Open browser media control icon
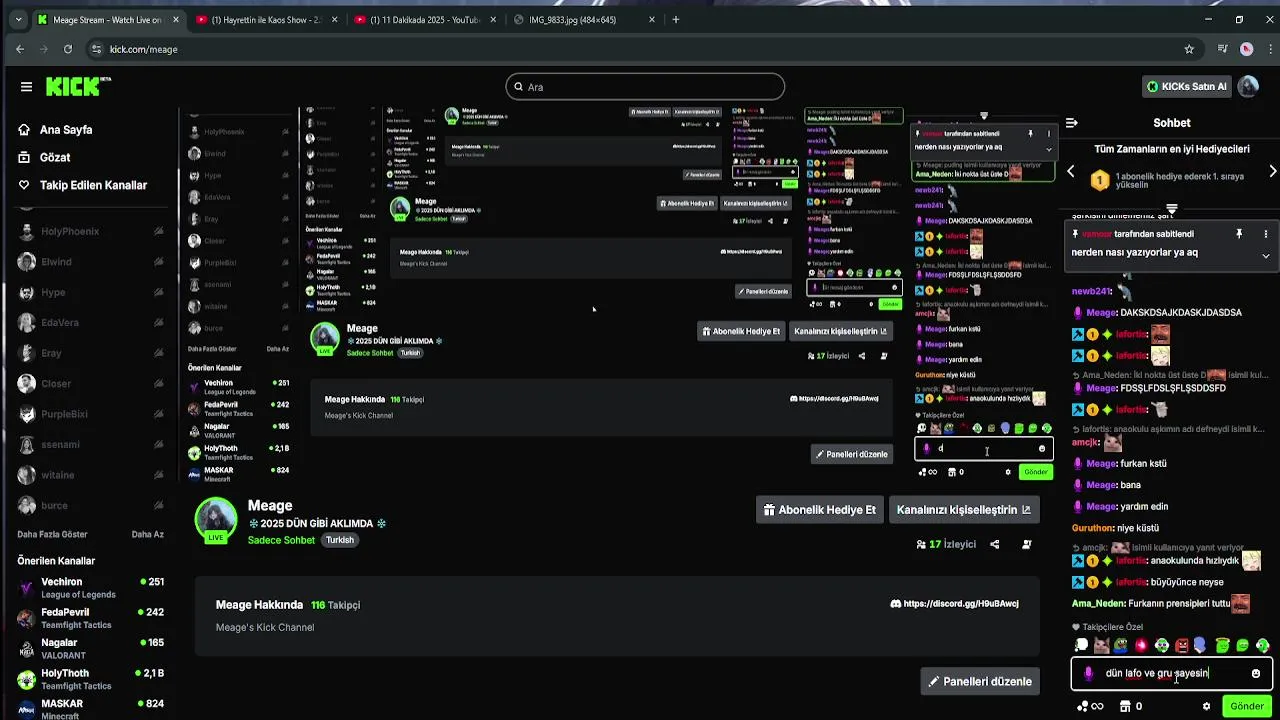 1223,49
